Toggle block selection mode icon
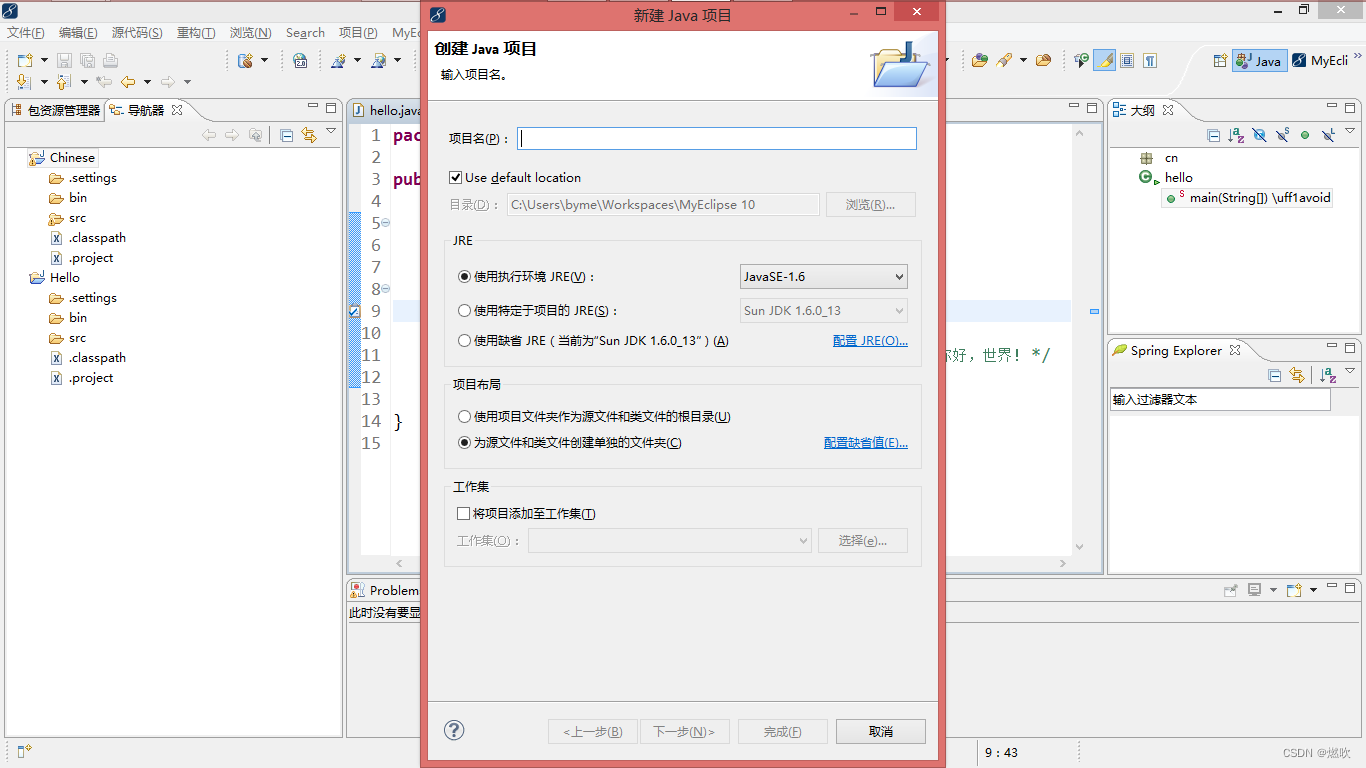Screen dimensions: 1366x768 click(x=1127, y=60)
